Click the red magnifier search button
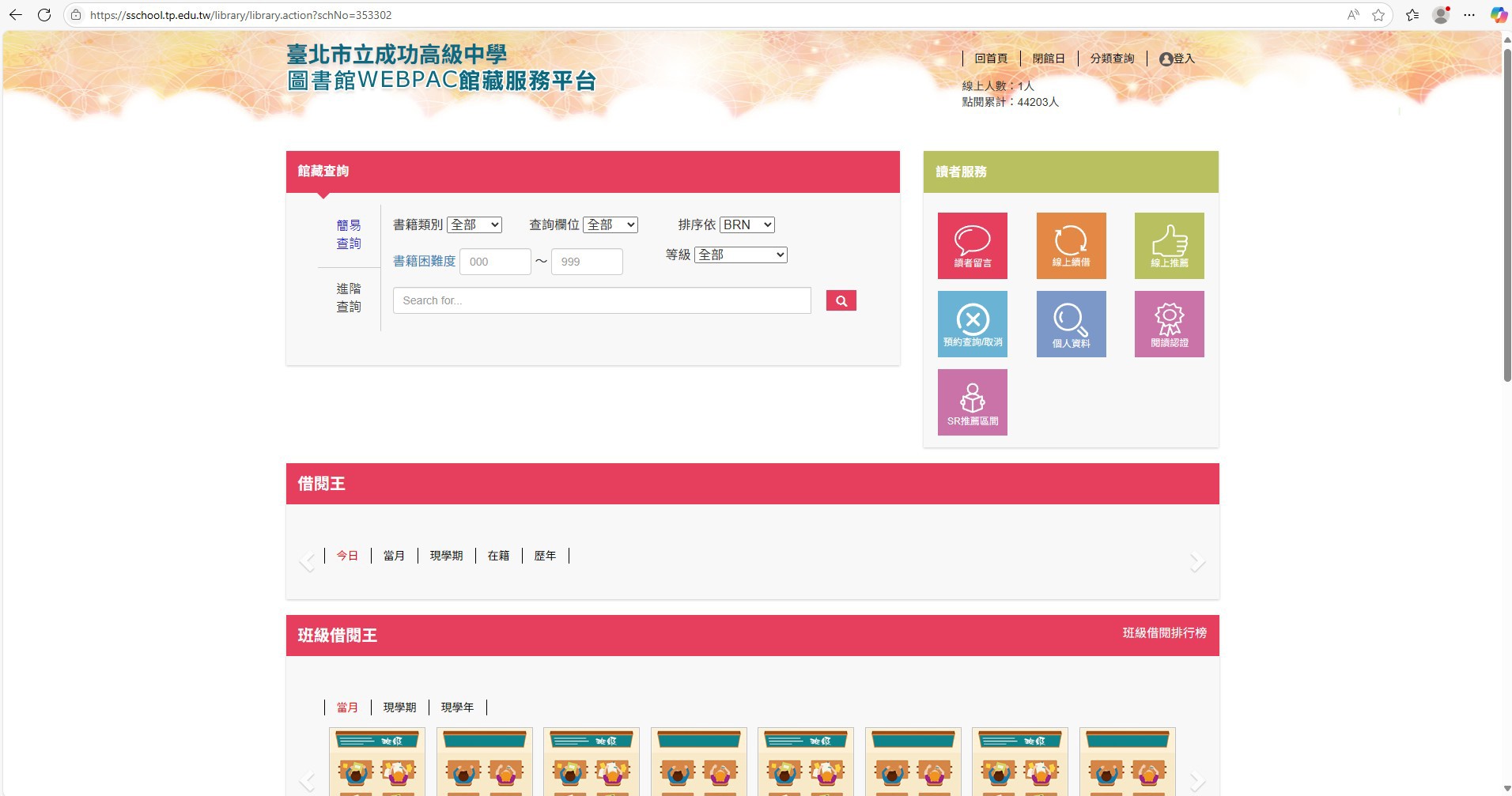The width and height of the screenshot is (1512, 796). (x=841, y=300)
